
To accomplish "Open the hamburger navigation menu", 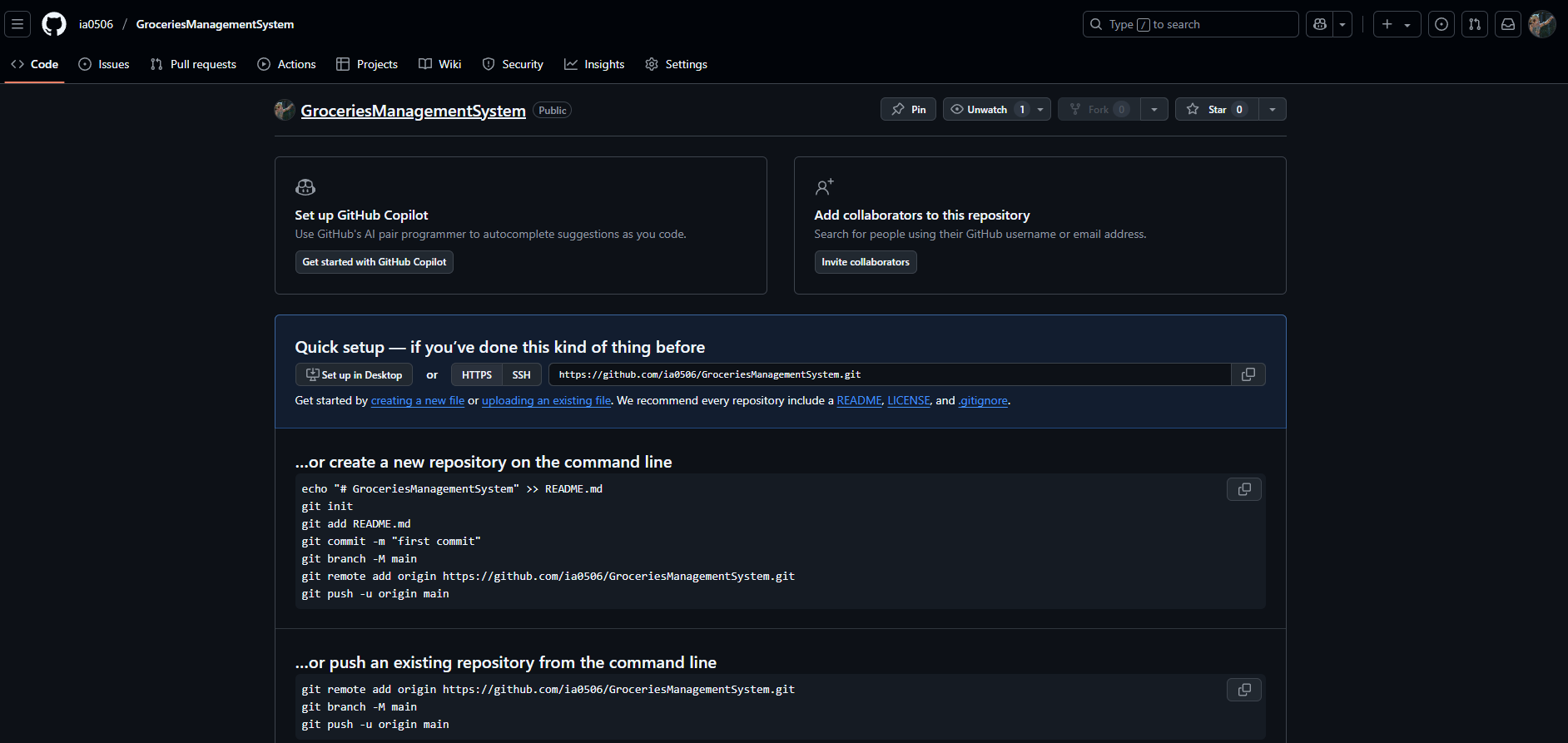I will click(x=17, y=24).
